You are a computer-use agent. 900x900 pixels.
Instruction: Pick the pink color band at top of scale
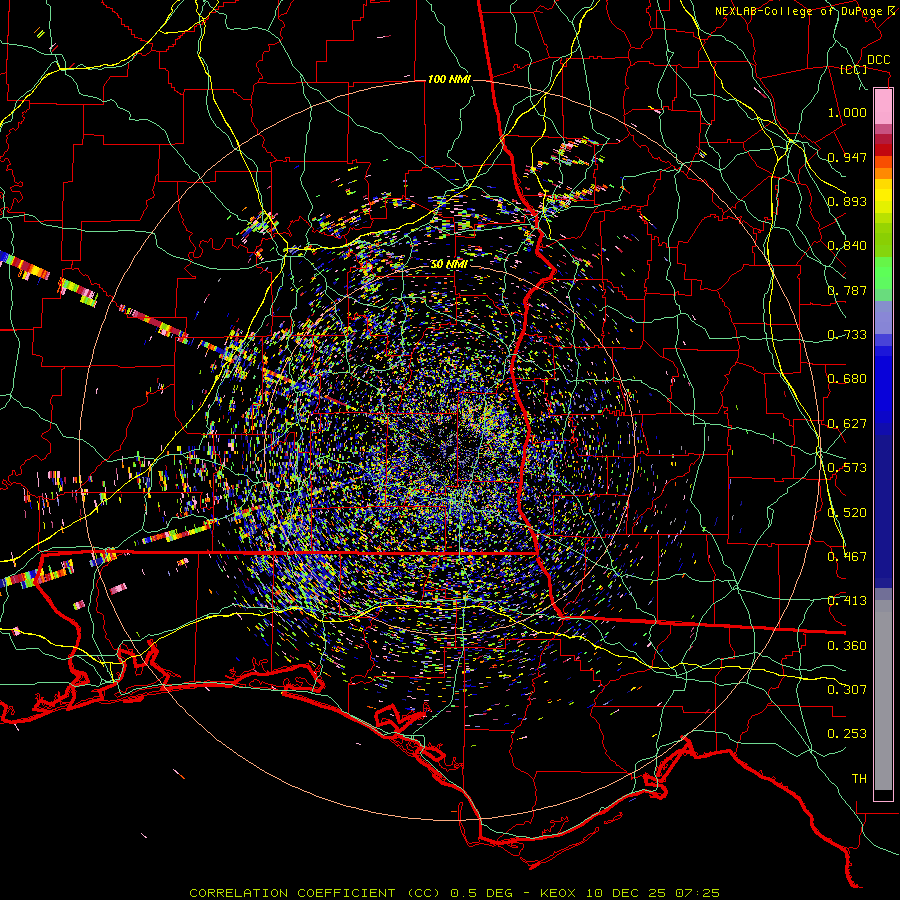pos(883,106)
